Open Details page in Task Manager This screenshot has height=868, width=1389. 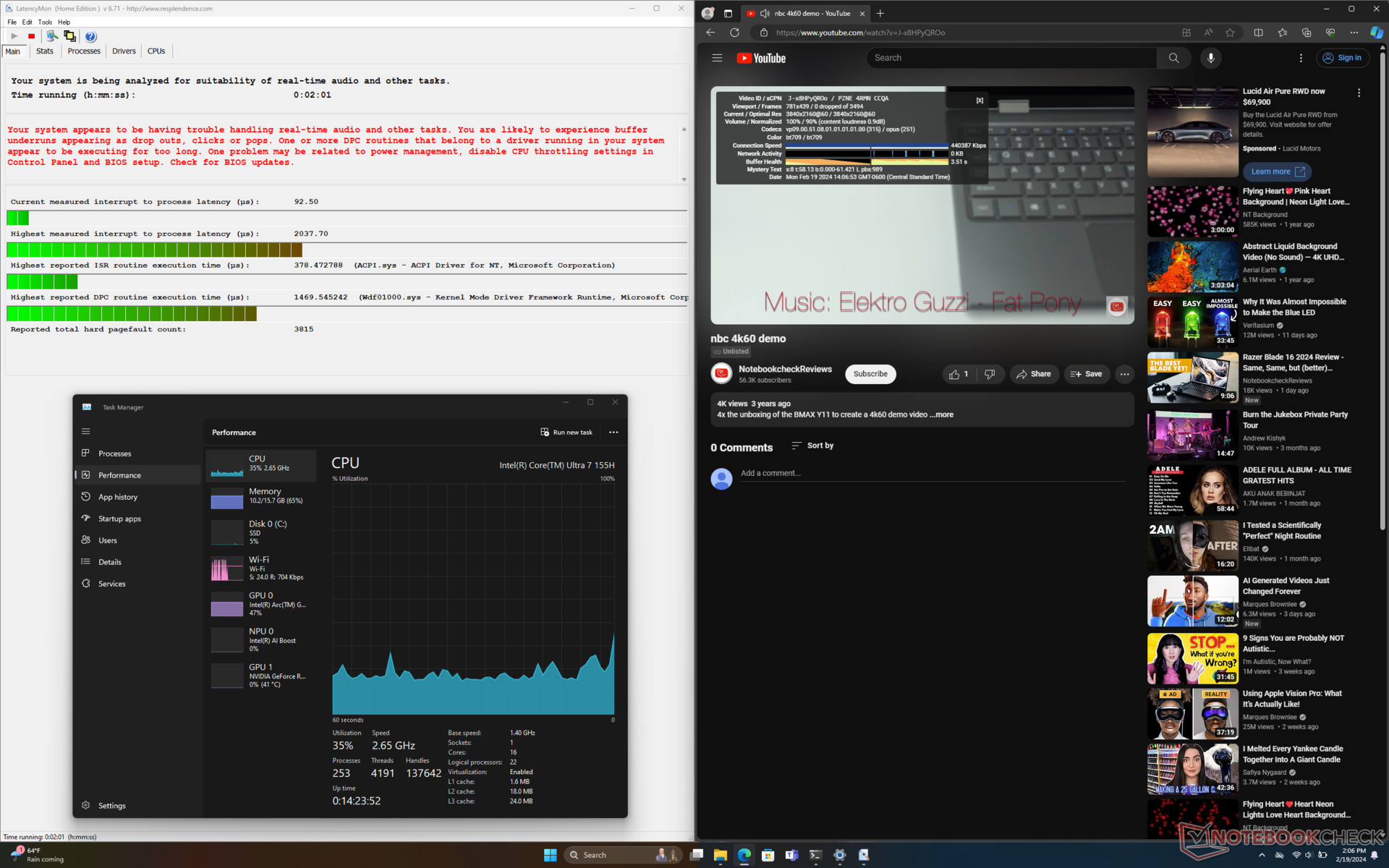(137, 562)
